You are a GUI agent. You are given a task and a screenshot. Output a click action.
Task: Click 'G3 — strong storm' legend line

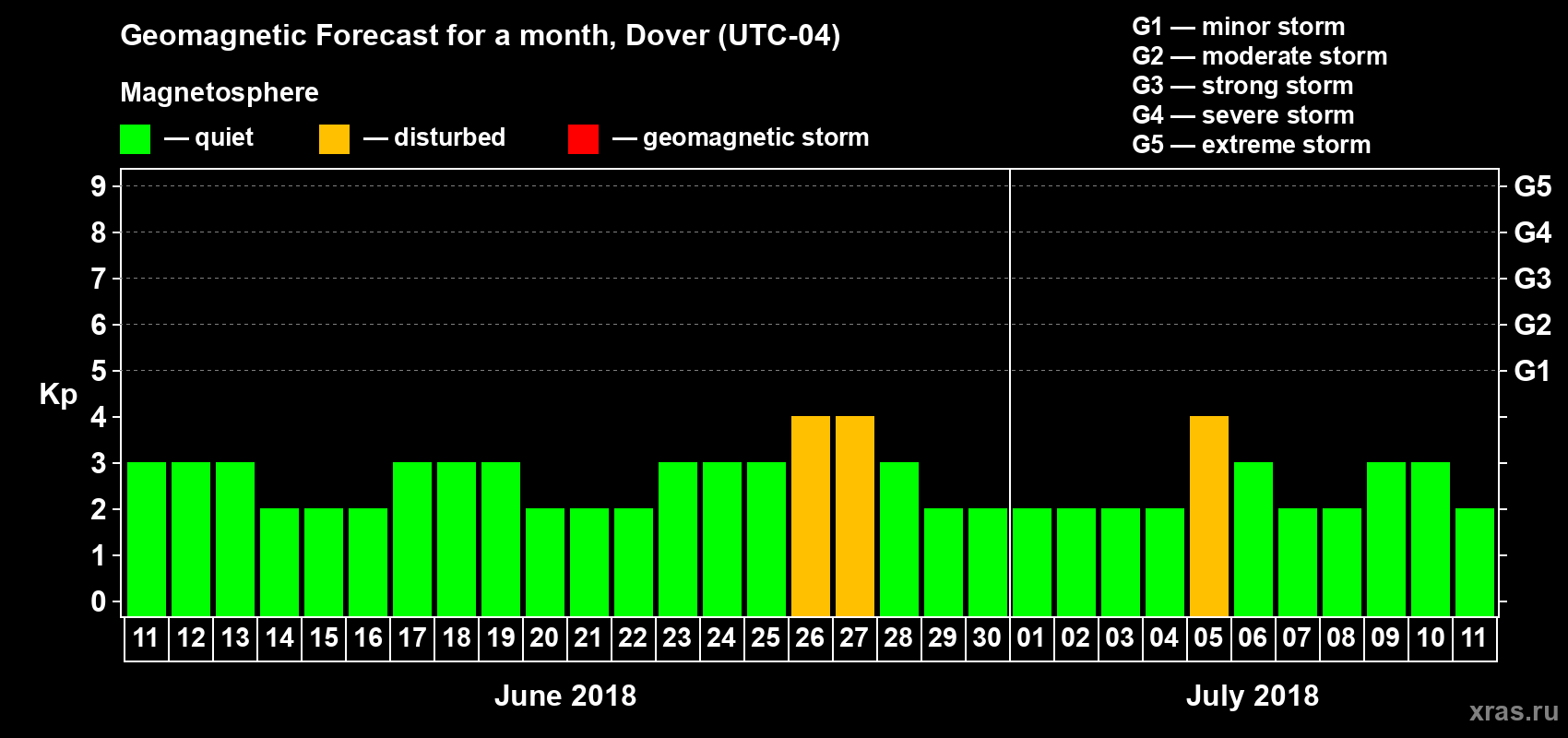[1242, 86]
